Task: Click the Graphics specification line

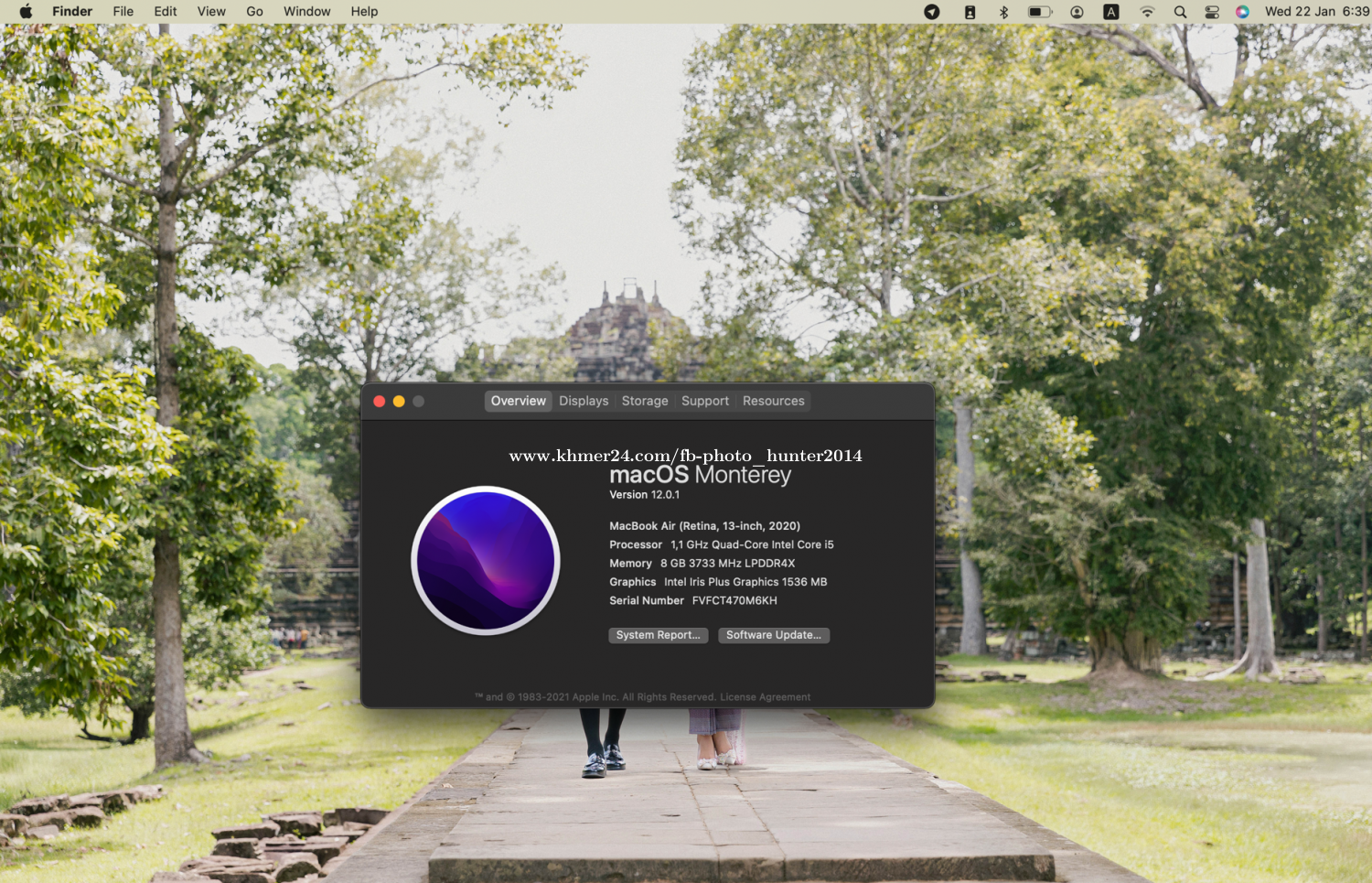Action: click(718, 582)
